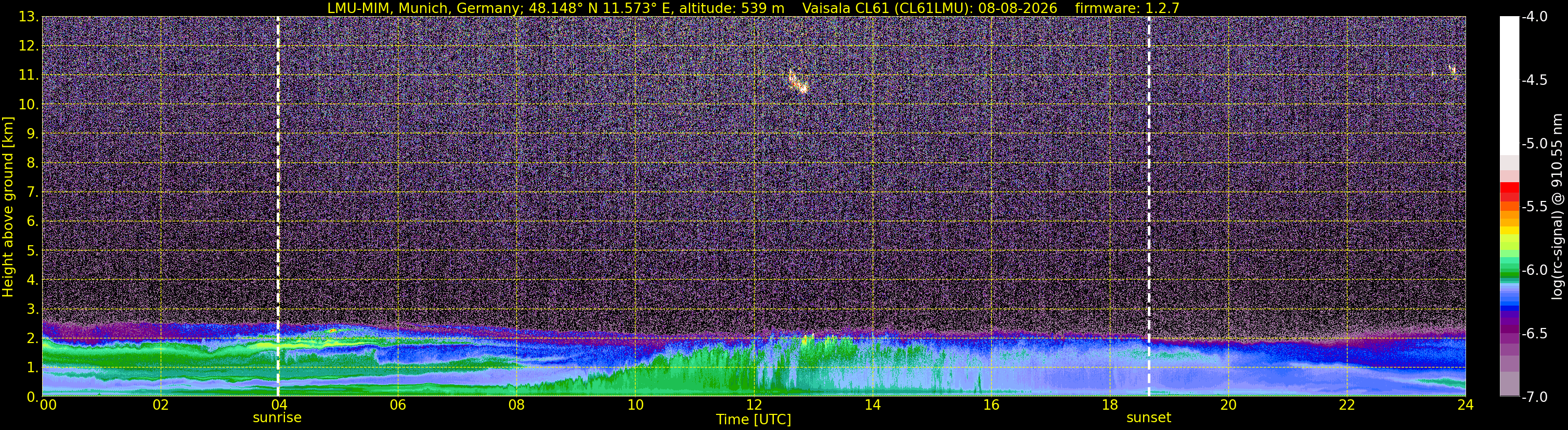Click the height axis tick 9.
The image size is (1568, 430).
pos(32,133)
